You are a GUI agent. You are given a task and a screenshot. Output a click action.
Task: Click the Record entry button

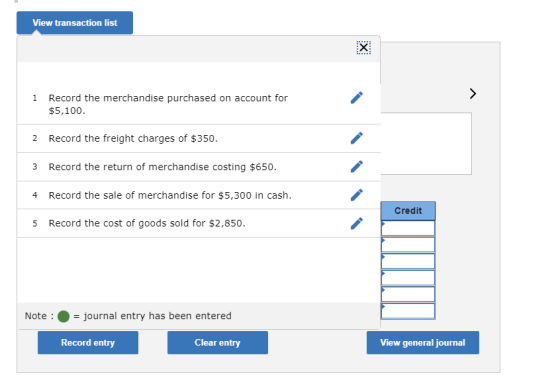88,342
